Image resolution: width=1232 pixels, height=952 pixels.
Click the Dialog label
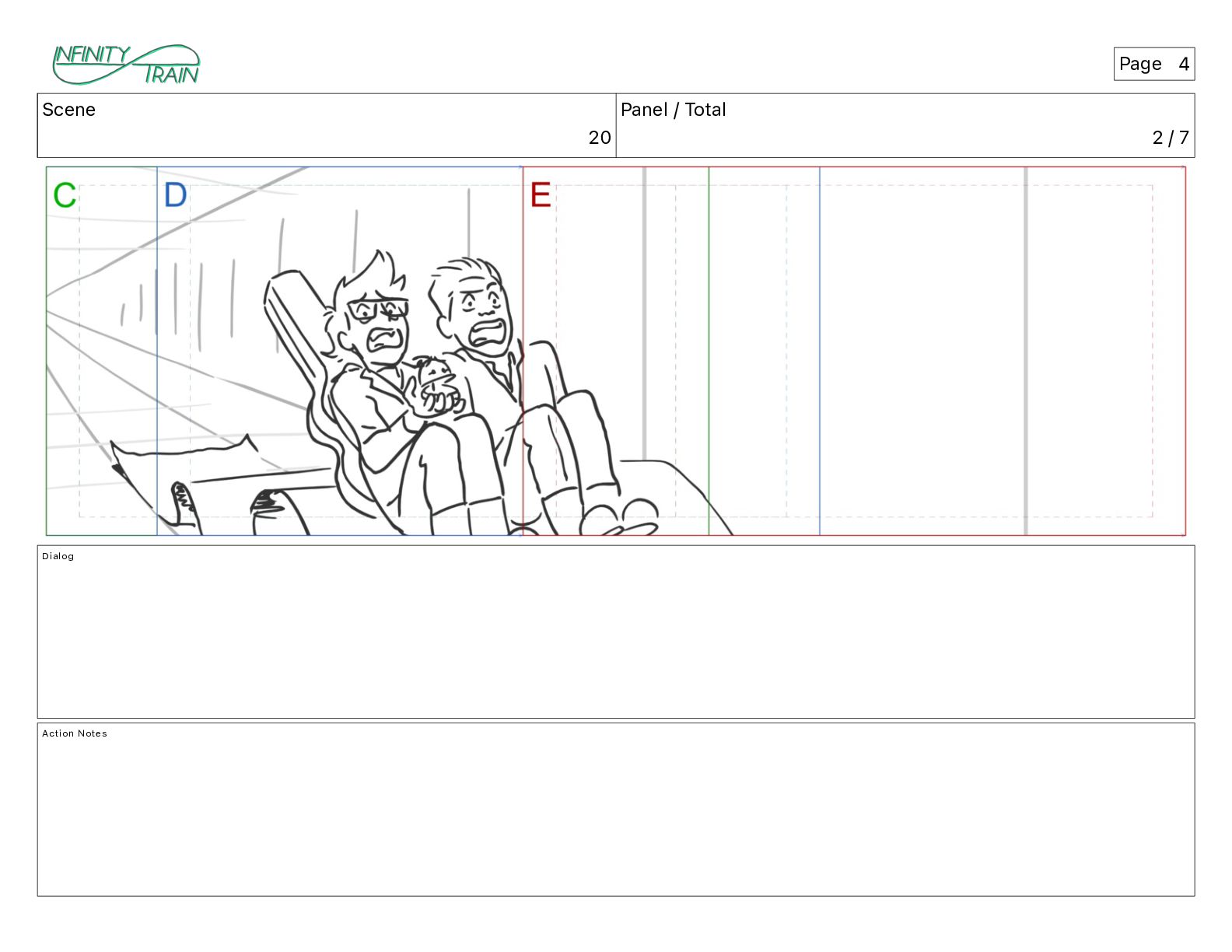(58, 556)
